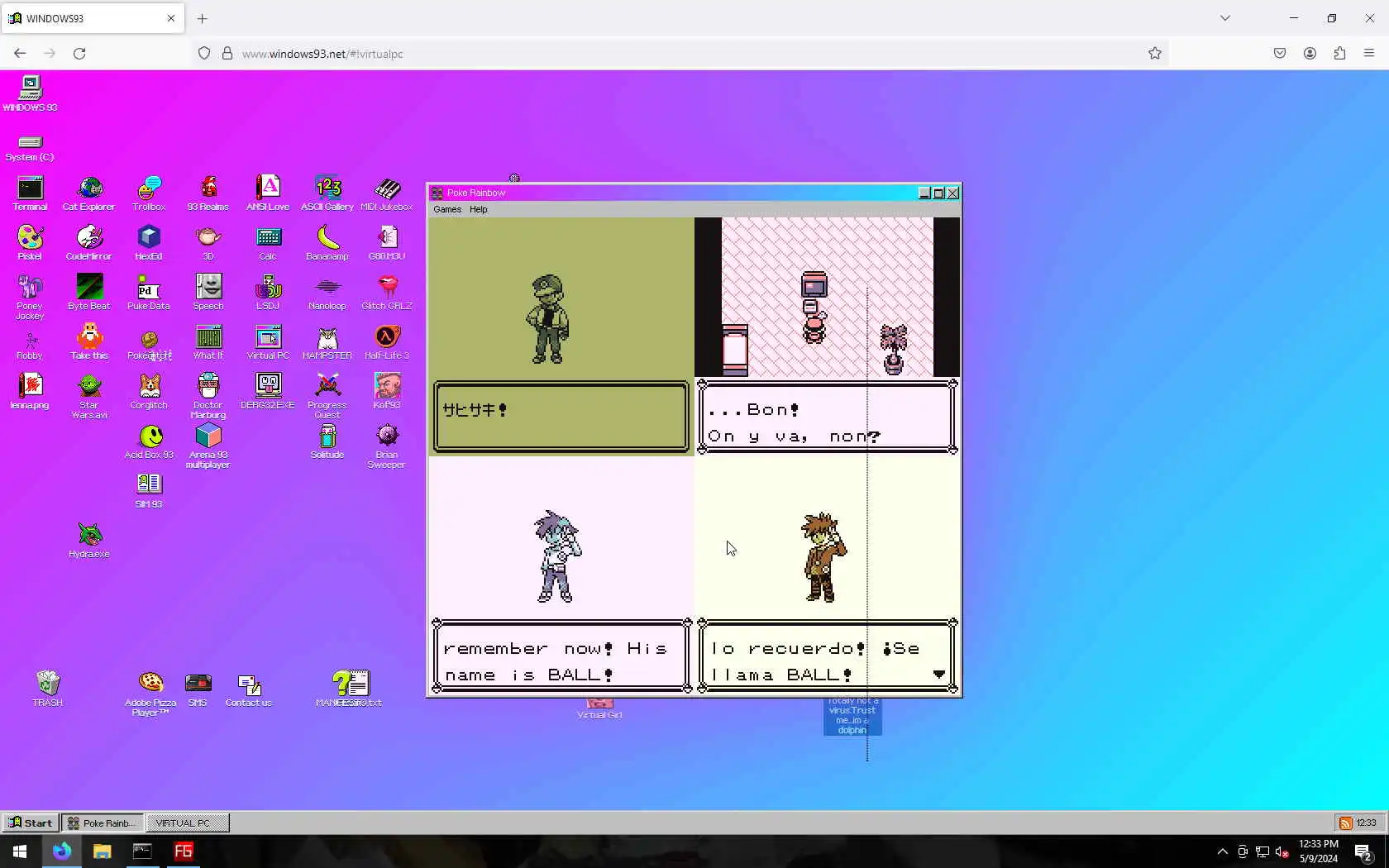Select the 93 Realms desktop icon
Screen dimensions: 1389x868
point(208,194)
